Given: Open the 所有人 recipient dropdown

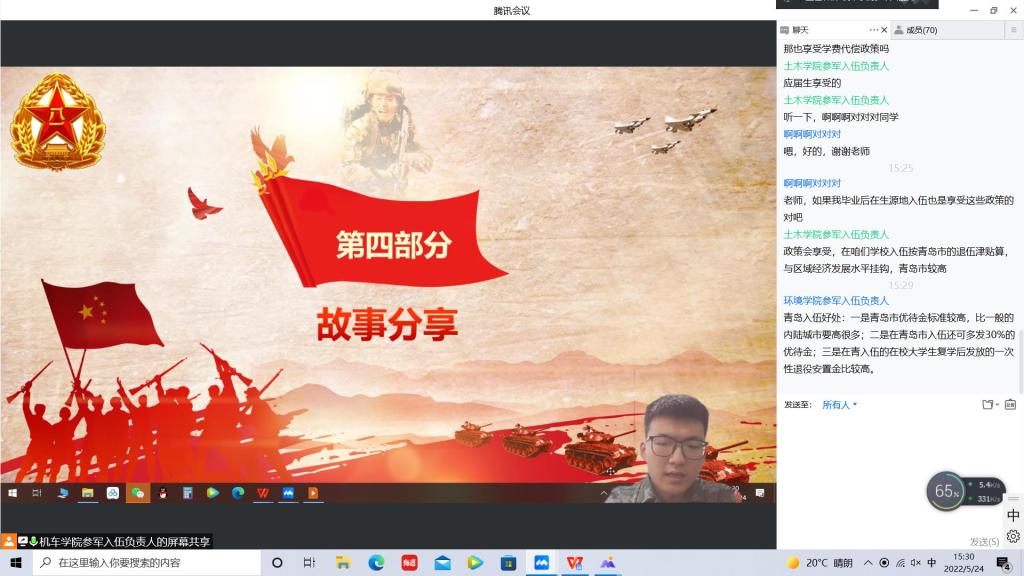Looking at the screenshot, I should click(x=838, y=405).
